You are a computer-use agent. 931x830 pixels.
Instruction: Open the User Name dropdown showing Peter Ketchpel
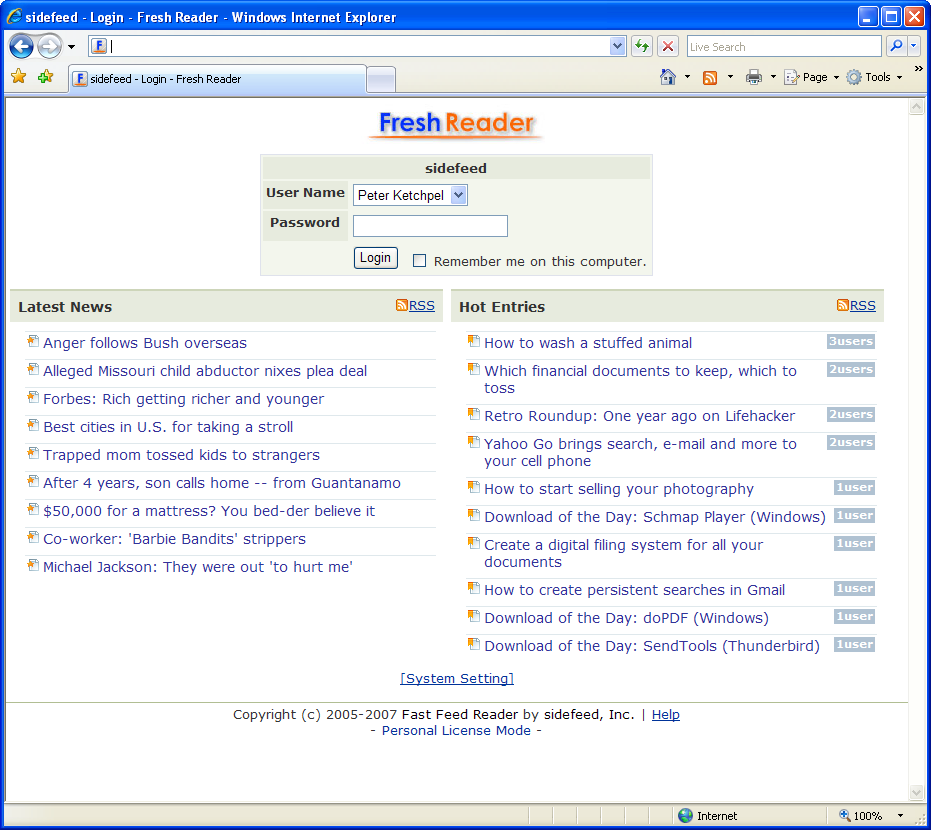click(x=410, y=195)
